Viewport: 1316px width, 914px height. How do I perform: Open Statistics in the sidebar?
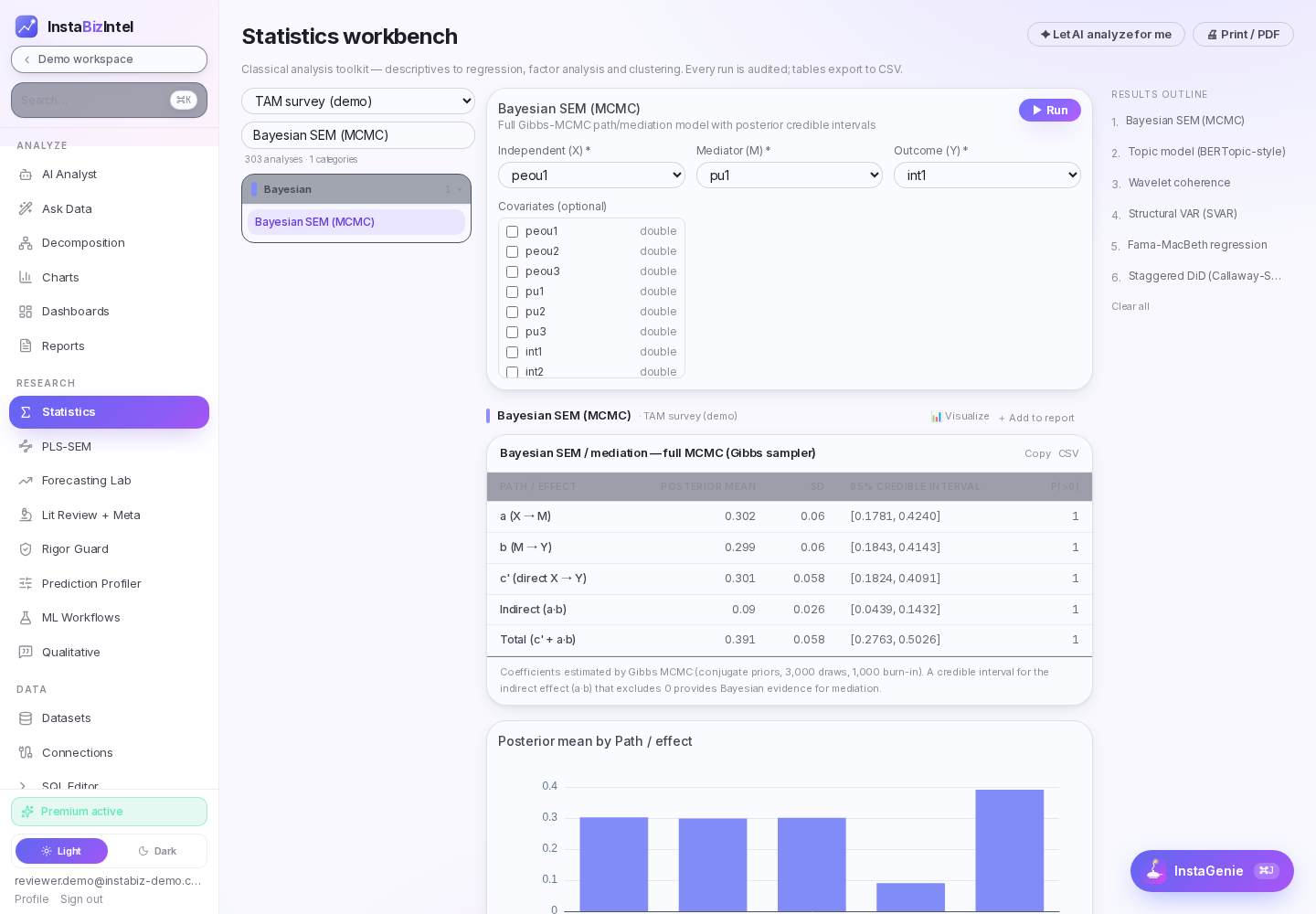(110, 412)
